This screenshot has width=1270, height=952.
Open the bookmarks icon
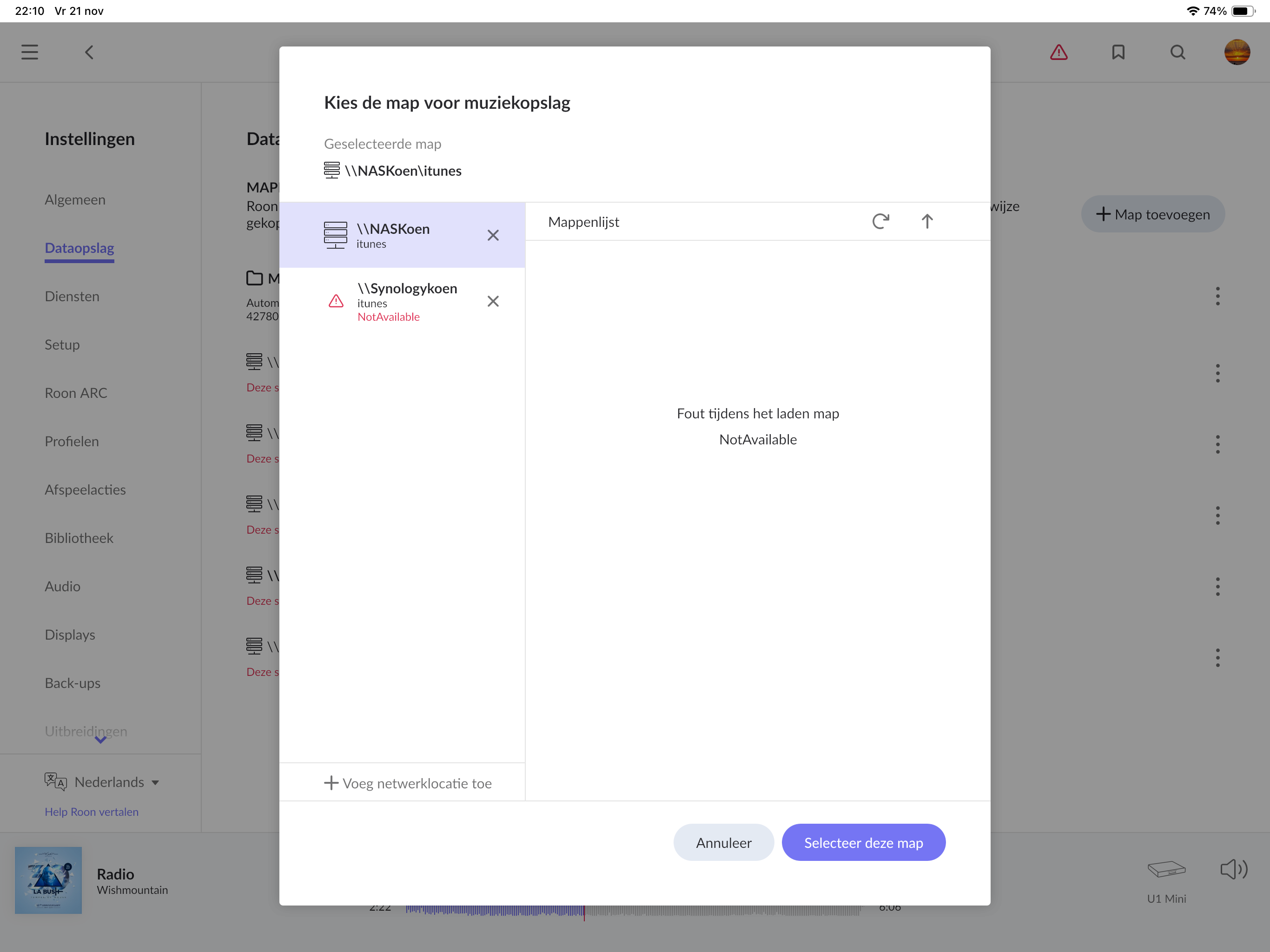coord(1118,53)
